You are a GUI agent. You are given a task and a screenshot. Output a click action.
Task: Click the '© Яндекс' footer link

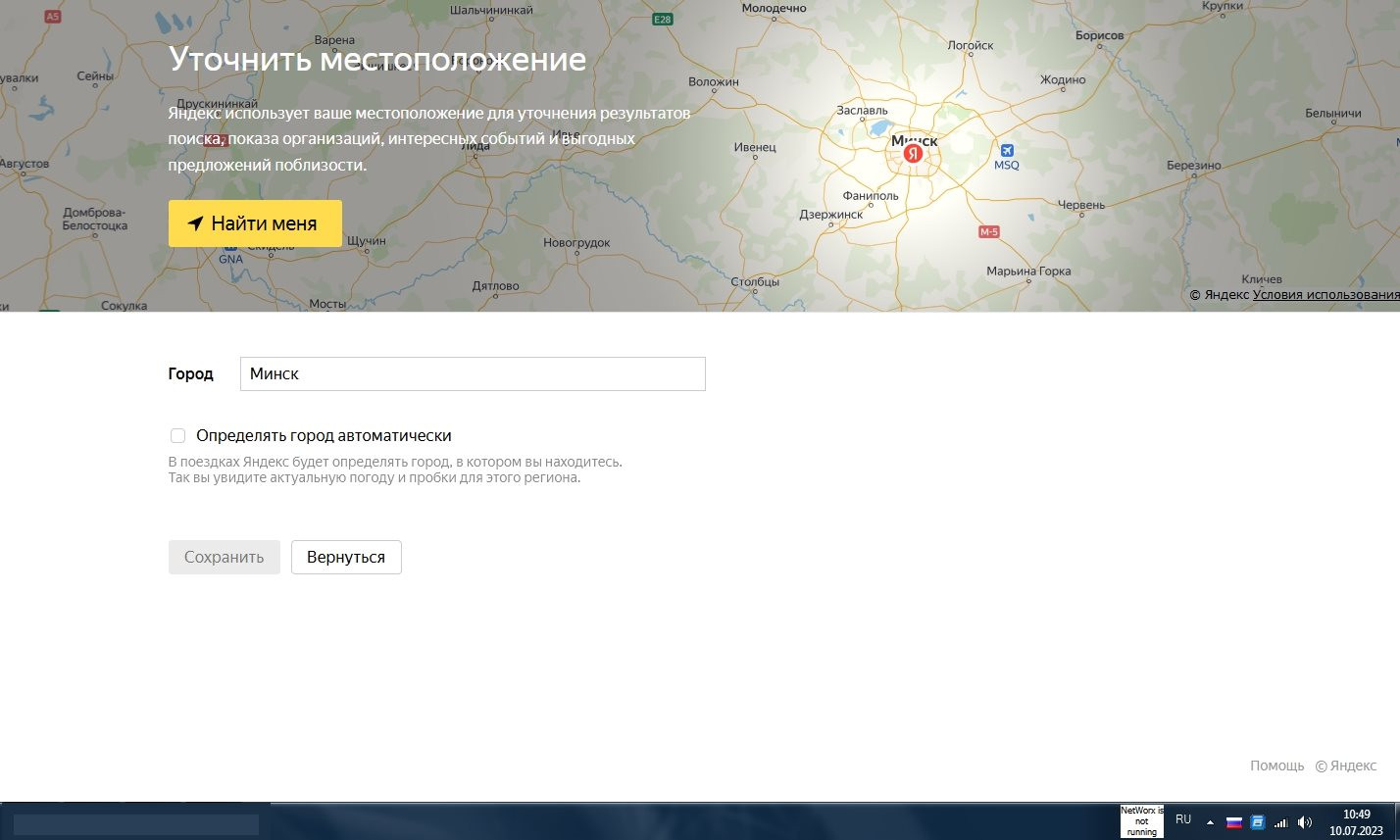(x=1345, y=766)
